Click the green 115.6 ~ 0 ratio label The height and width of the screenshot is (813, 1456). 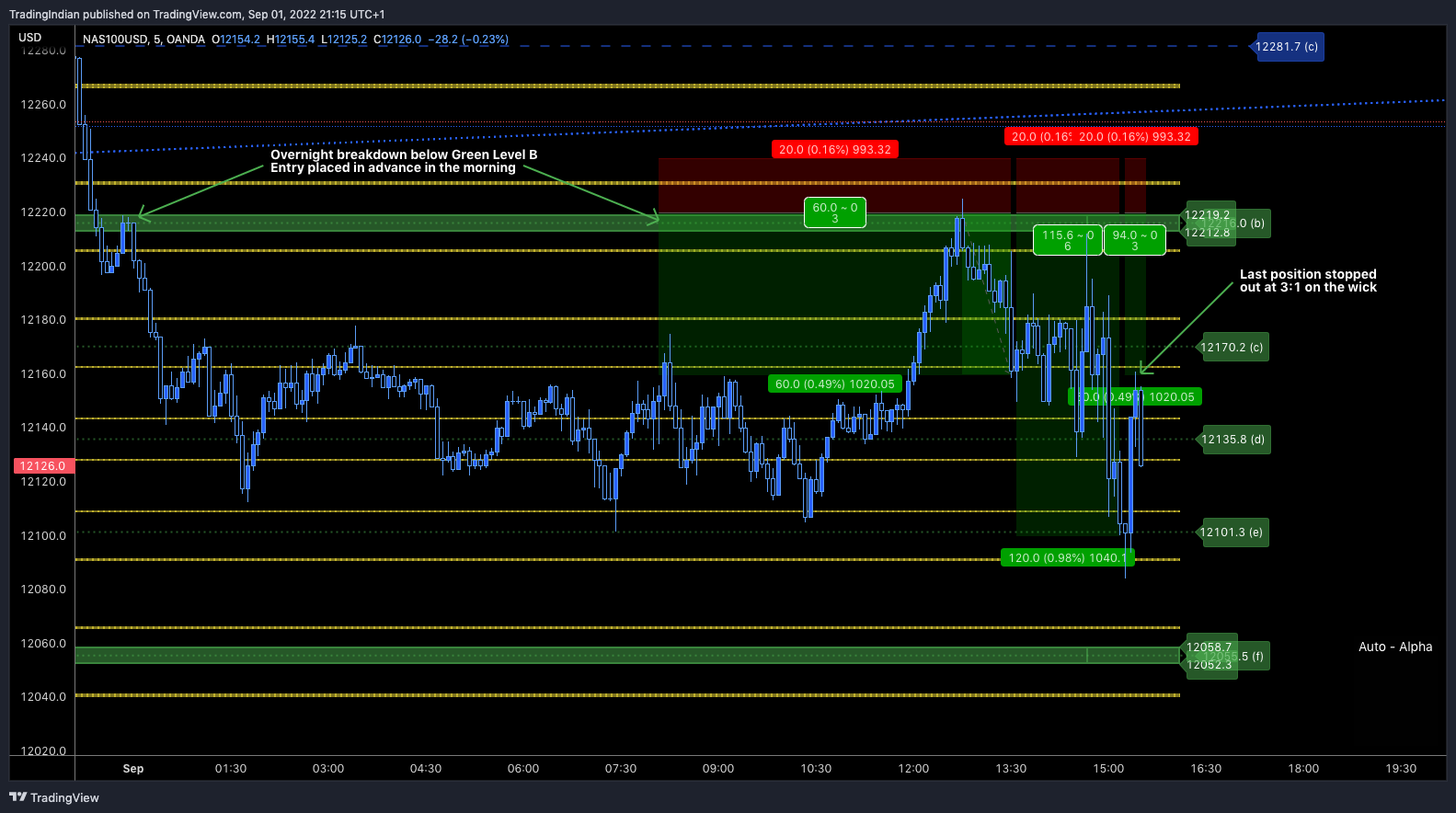tap(1068, 240)
